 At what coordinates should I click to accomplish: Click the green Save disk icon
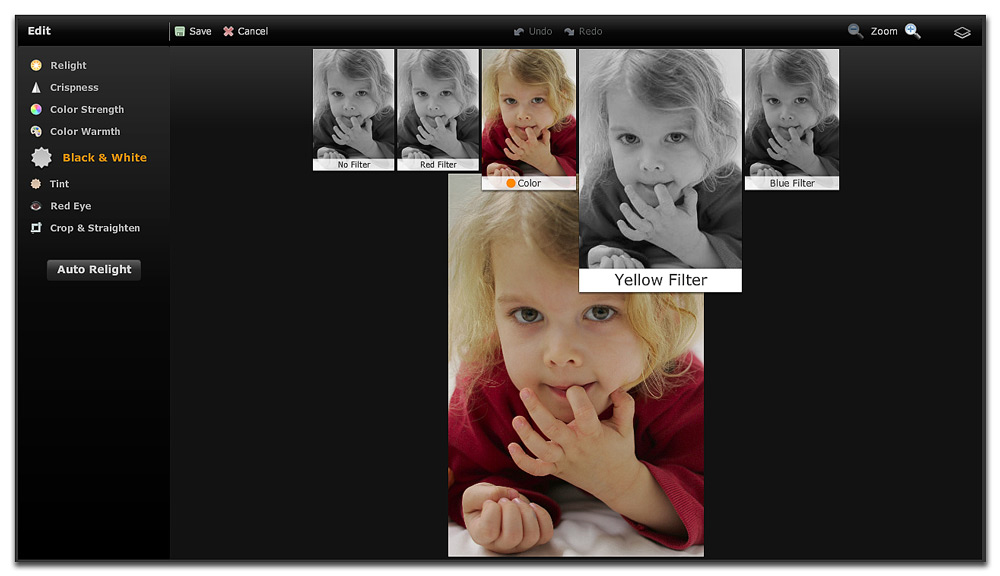click(180, 31)
